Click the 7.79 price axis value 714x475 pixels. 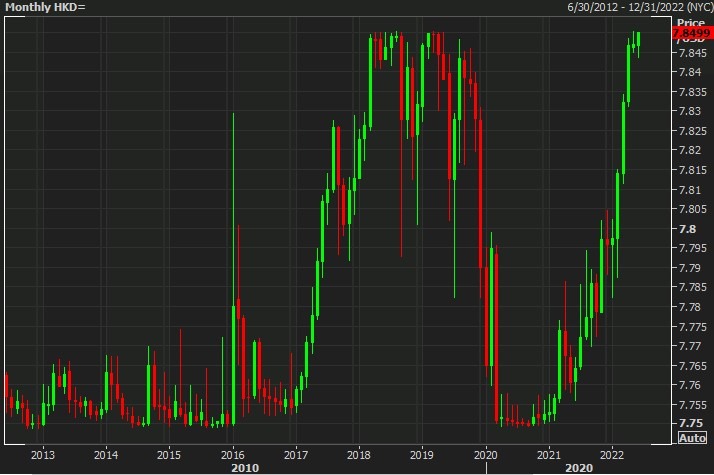[x=689, y=268]
